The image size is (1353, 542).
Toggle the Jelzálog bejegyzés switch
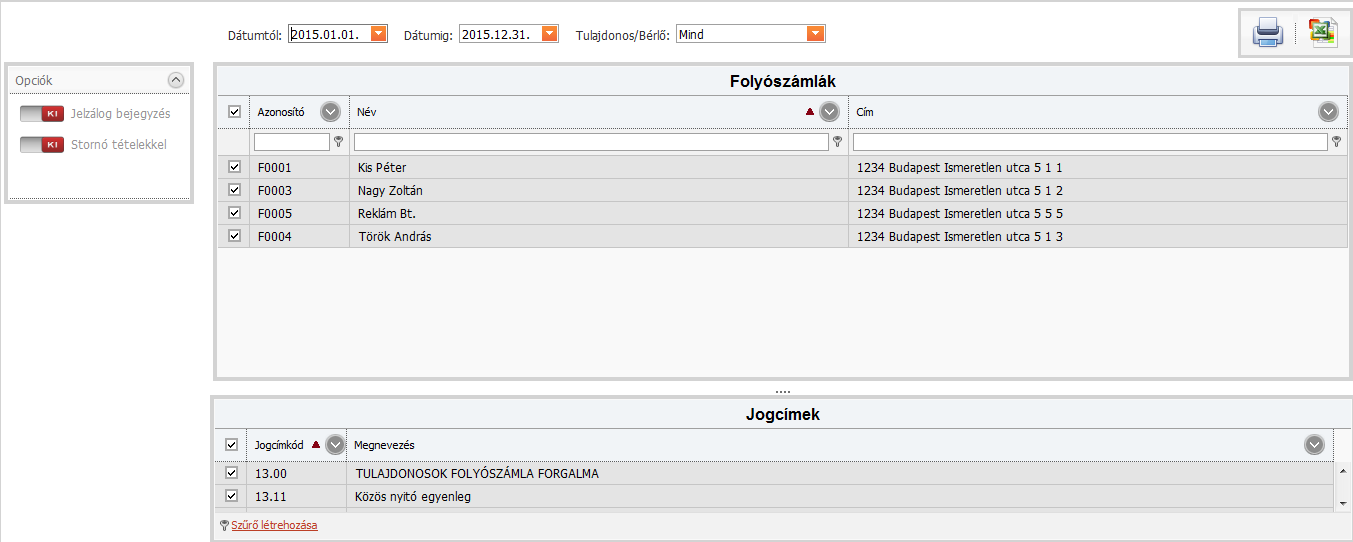pos(42,114)
